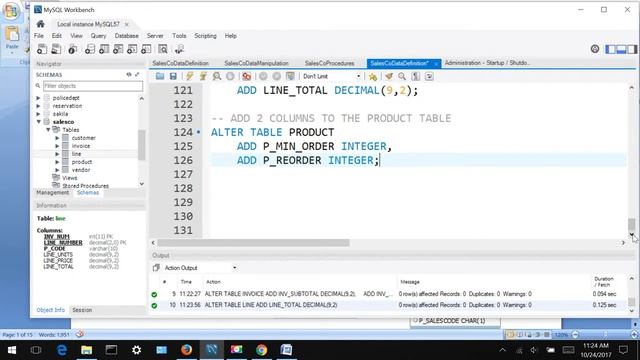Screen dimensions: 640x360
Task: Open the find panel magnifier icon
Action: pyautogui.click(x=402, y=76)
